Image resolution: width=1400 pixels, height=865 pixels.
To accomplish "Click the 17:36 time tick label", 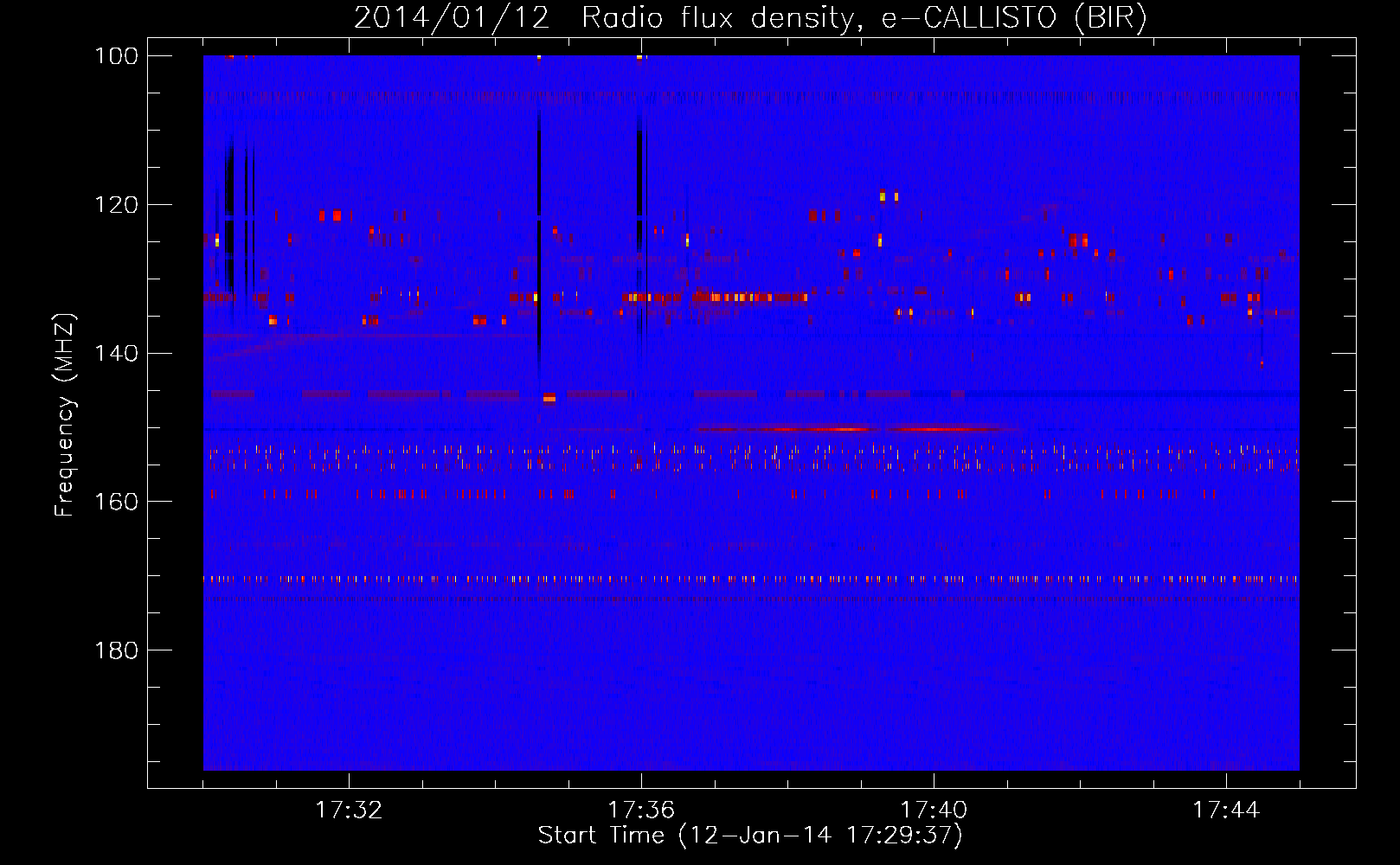I will [x=641, y=810].
